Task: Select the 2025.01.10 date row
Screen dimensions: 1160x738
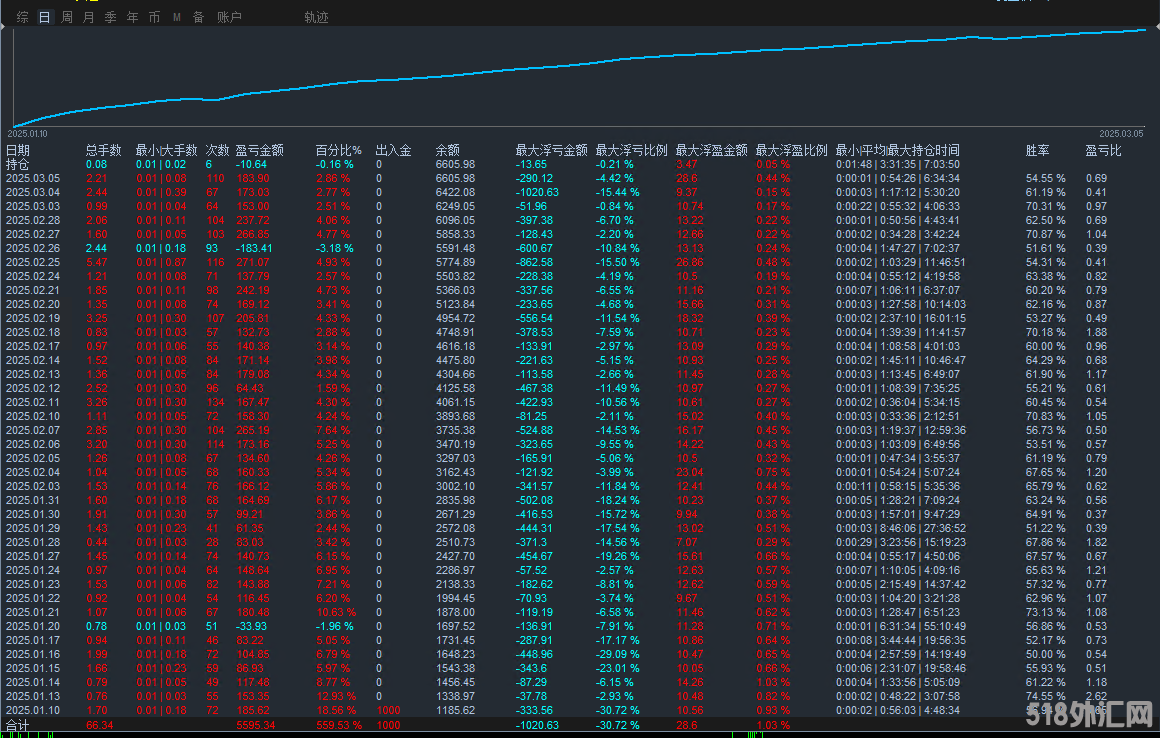Action: click(x=33, y=710)
